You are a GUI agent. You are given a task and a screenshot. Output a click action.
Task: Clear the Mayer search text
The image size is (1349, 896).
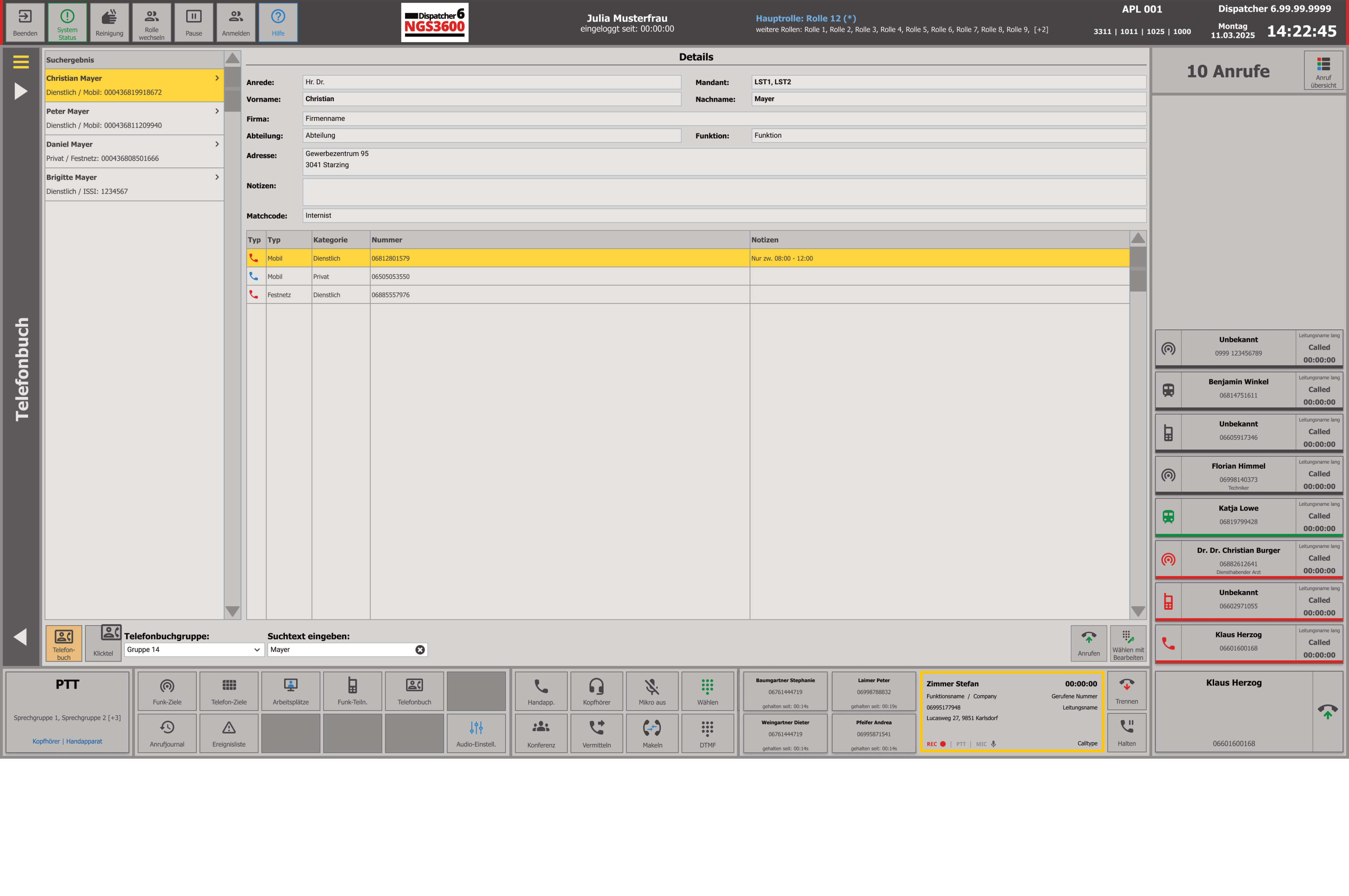click(x=420, y=649)
